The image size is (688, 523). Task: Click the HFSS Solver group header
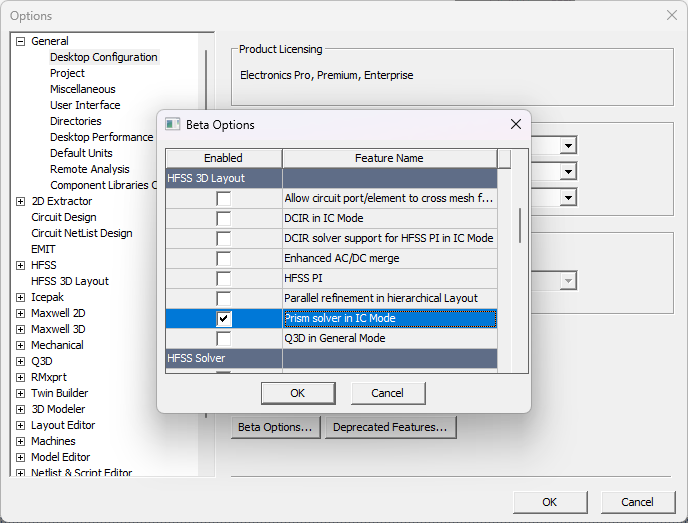[331, 358]
